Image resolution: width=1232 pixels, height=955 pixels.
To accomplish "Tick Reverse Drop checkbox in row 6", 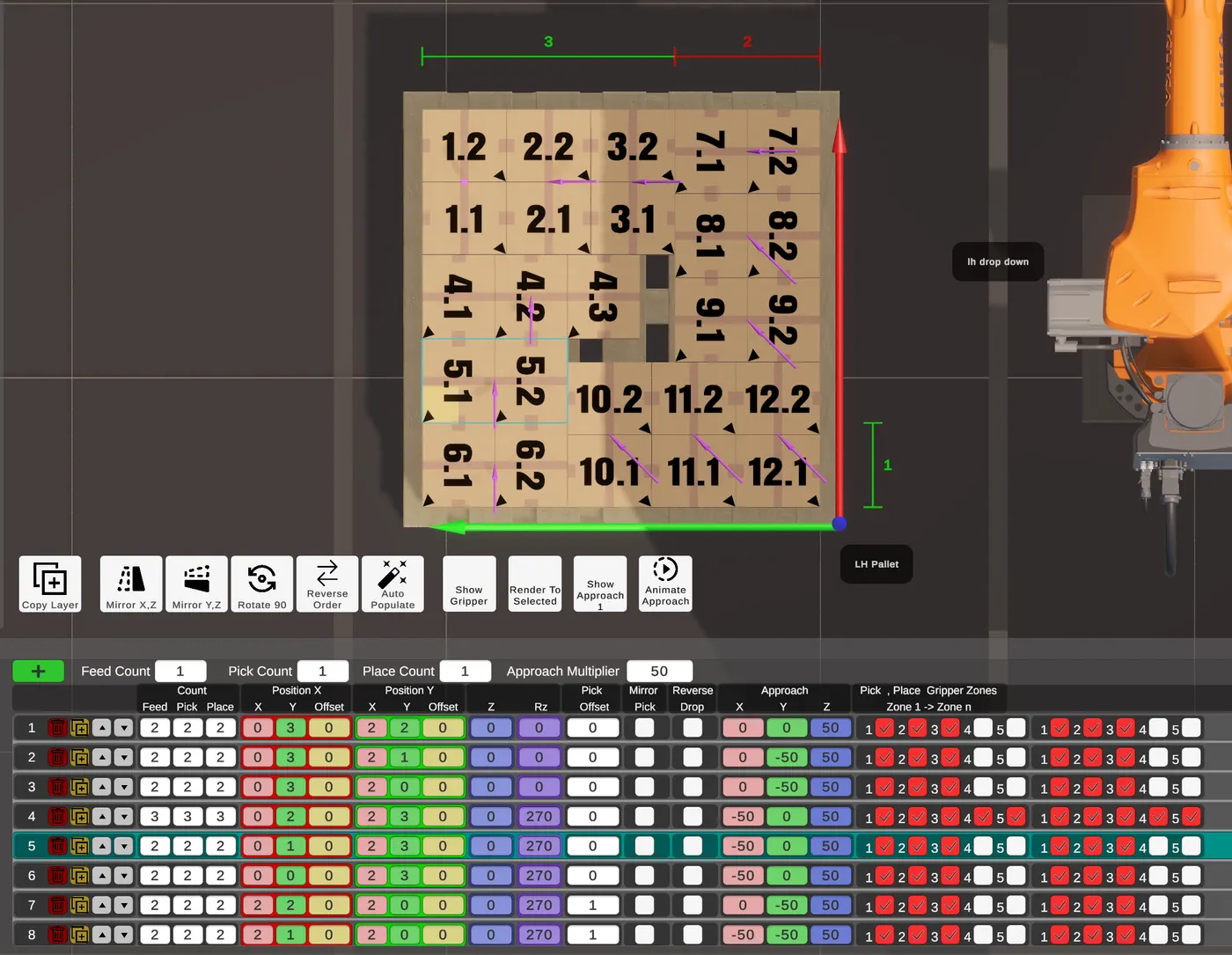I will 693,876.
